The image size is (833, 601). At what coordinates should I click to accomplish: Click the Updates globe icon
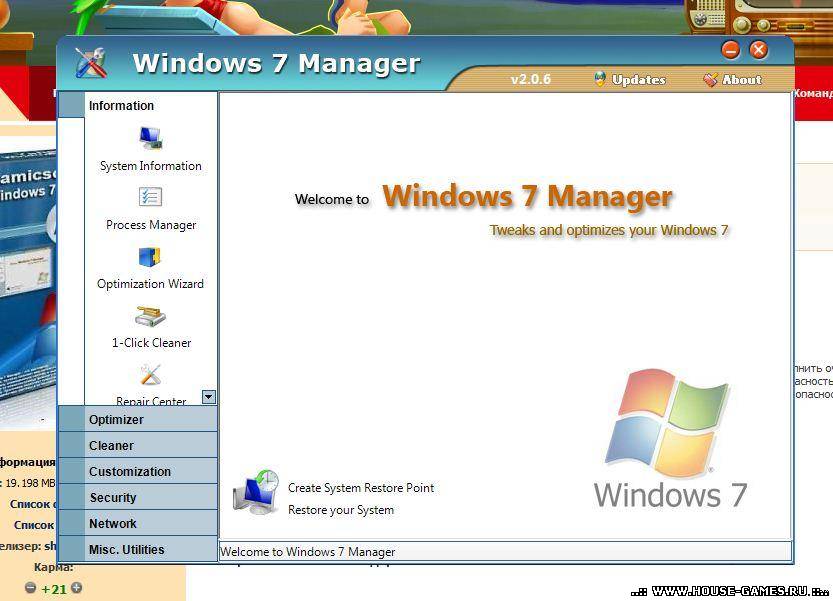pyautogui.click(x=600, y=79)
